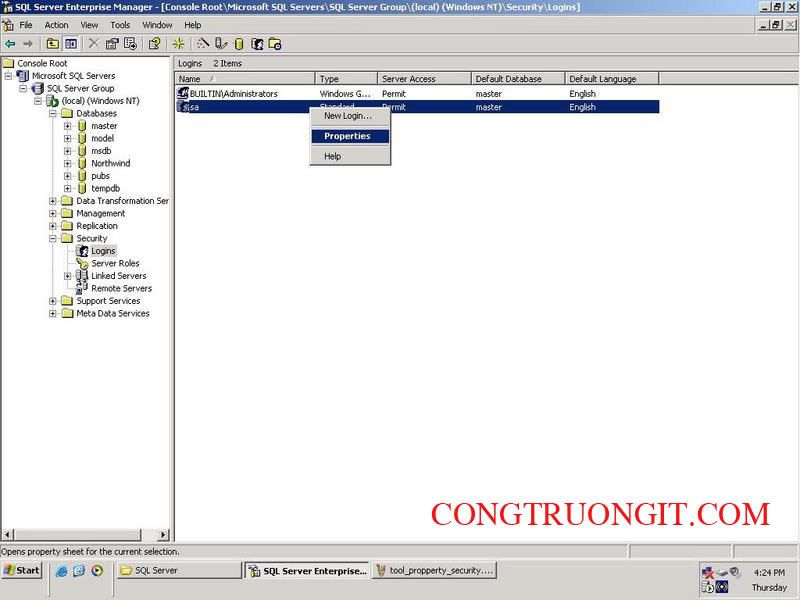
Task: Open the Window menu
Action: [x=157, y=25]
